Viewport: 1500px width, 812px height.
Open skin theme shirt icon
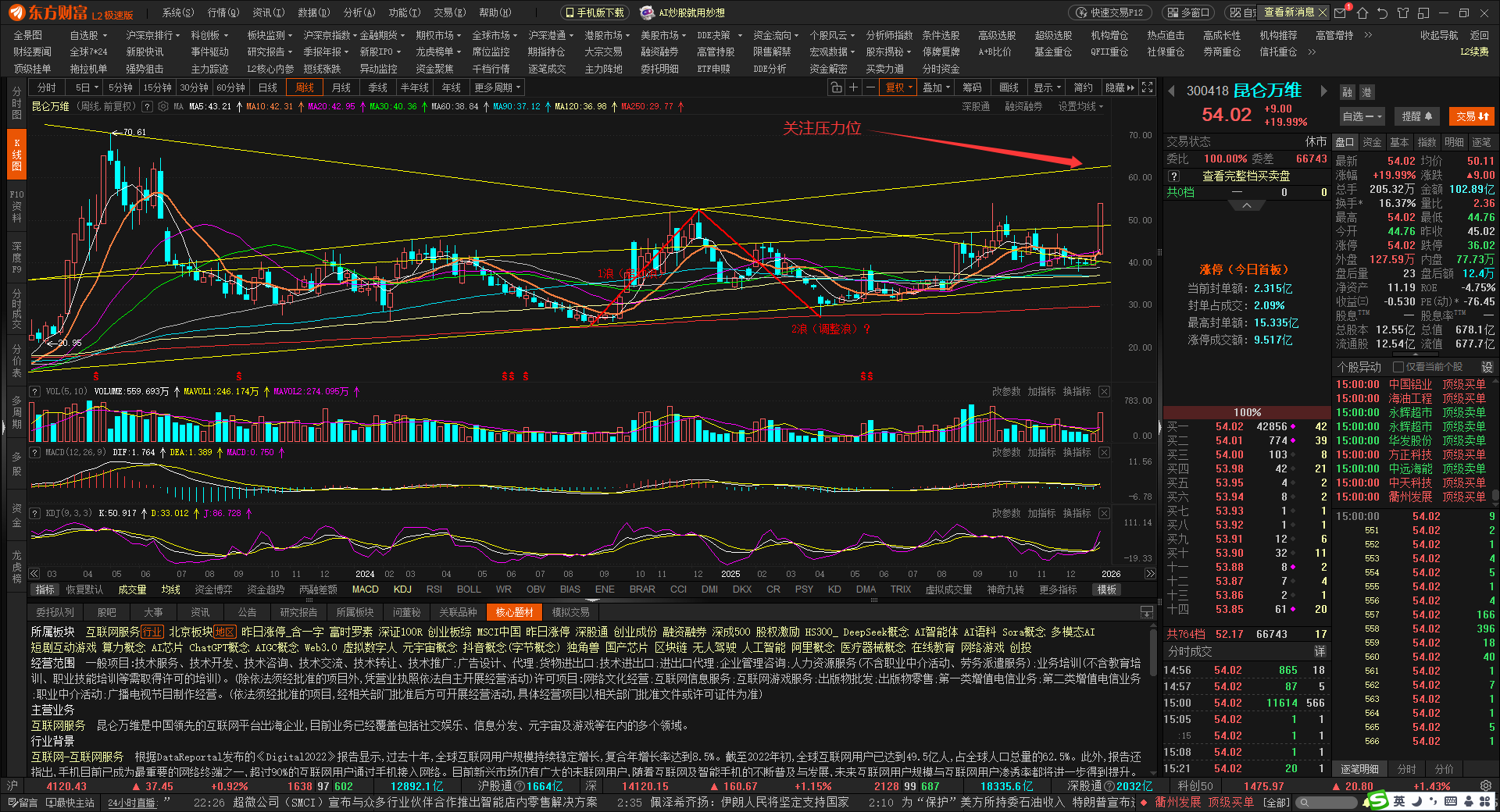tap(1403, 12)
